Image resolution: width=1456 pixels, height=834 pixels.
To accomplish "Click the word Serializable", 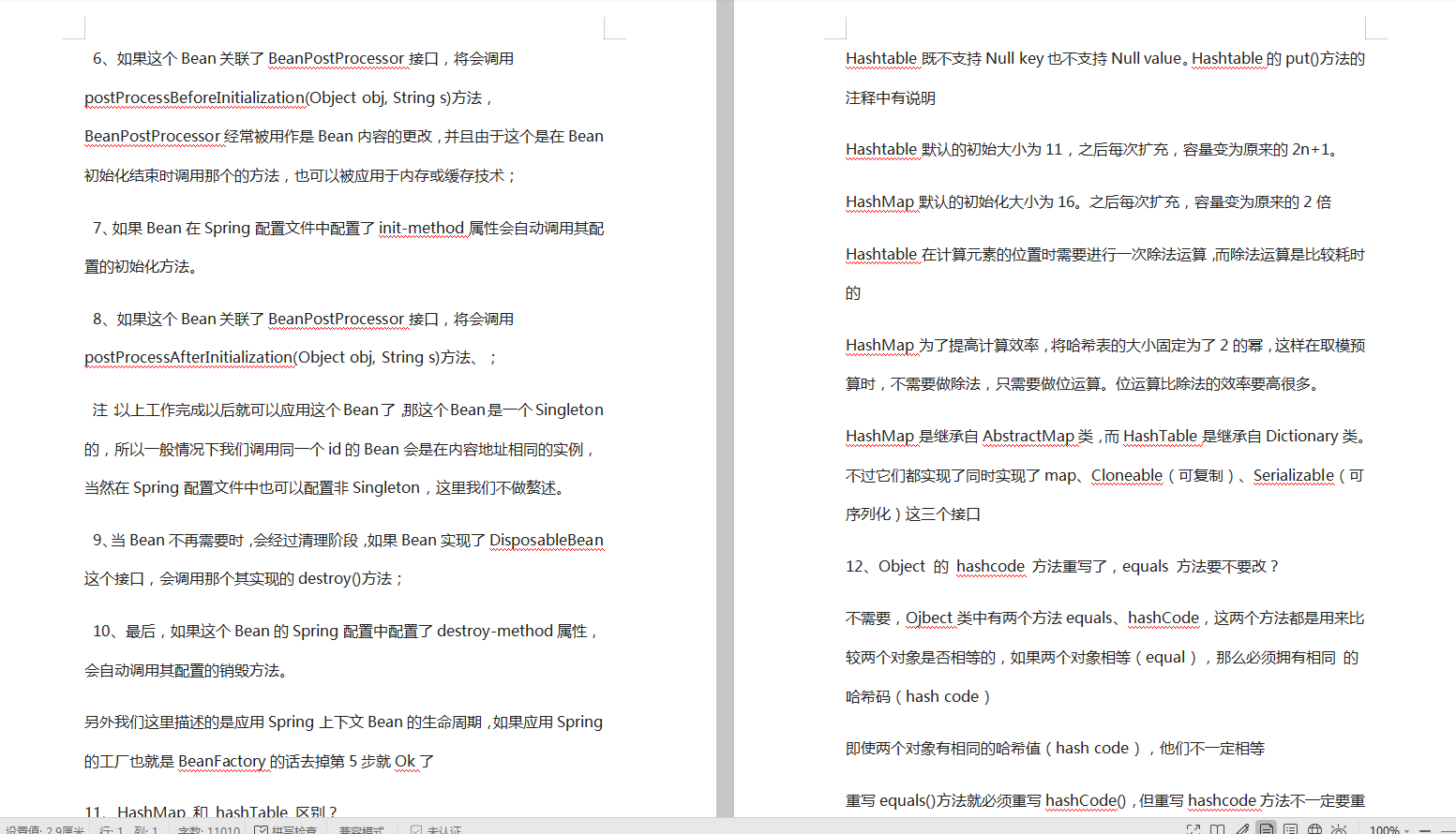I will pyautogui.click(x=1294, y=475).
